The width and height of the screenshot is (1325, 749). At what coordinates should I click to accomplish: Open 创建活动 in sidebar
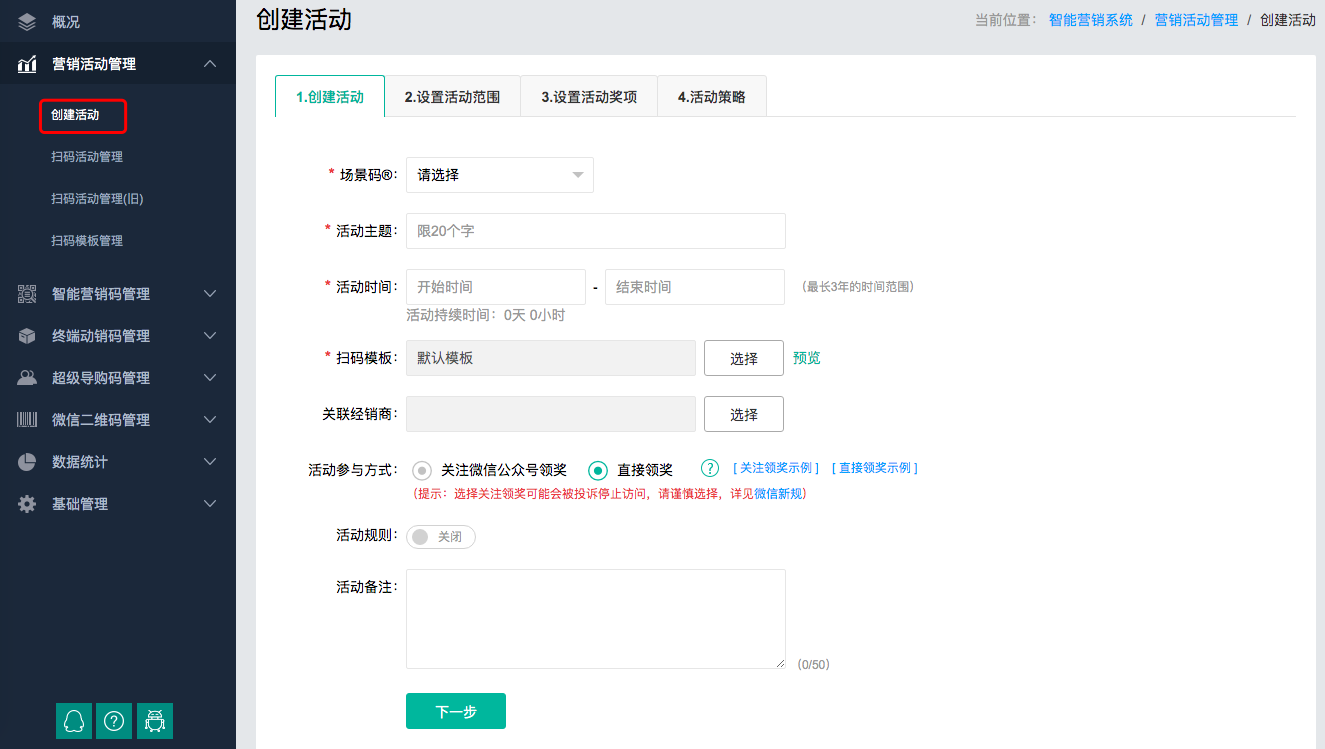tap(76, 115)
